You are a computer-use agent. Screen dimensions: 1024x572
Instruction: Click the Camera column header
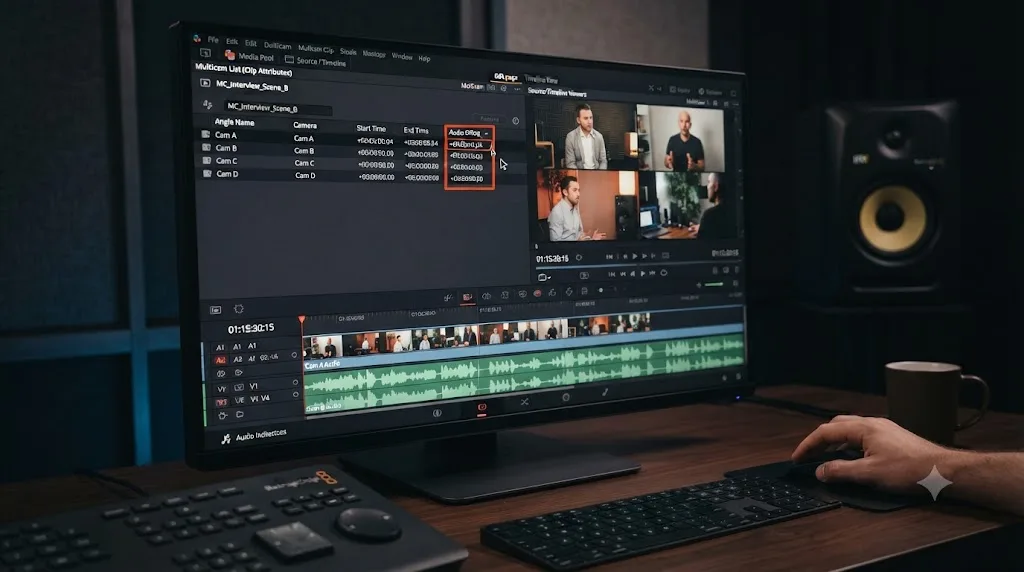[x=305, y=125]
